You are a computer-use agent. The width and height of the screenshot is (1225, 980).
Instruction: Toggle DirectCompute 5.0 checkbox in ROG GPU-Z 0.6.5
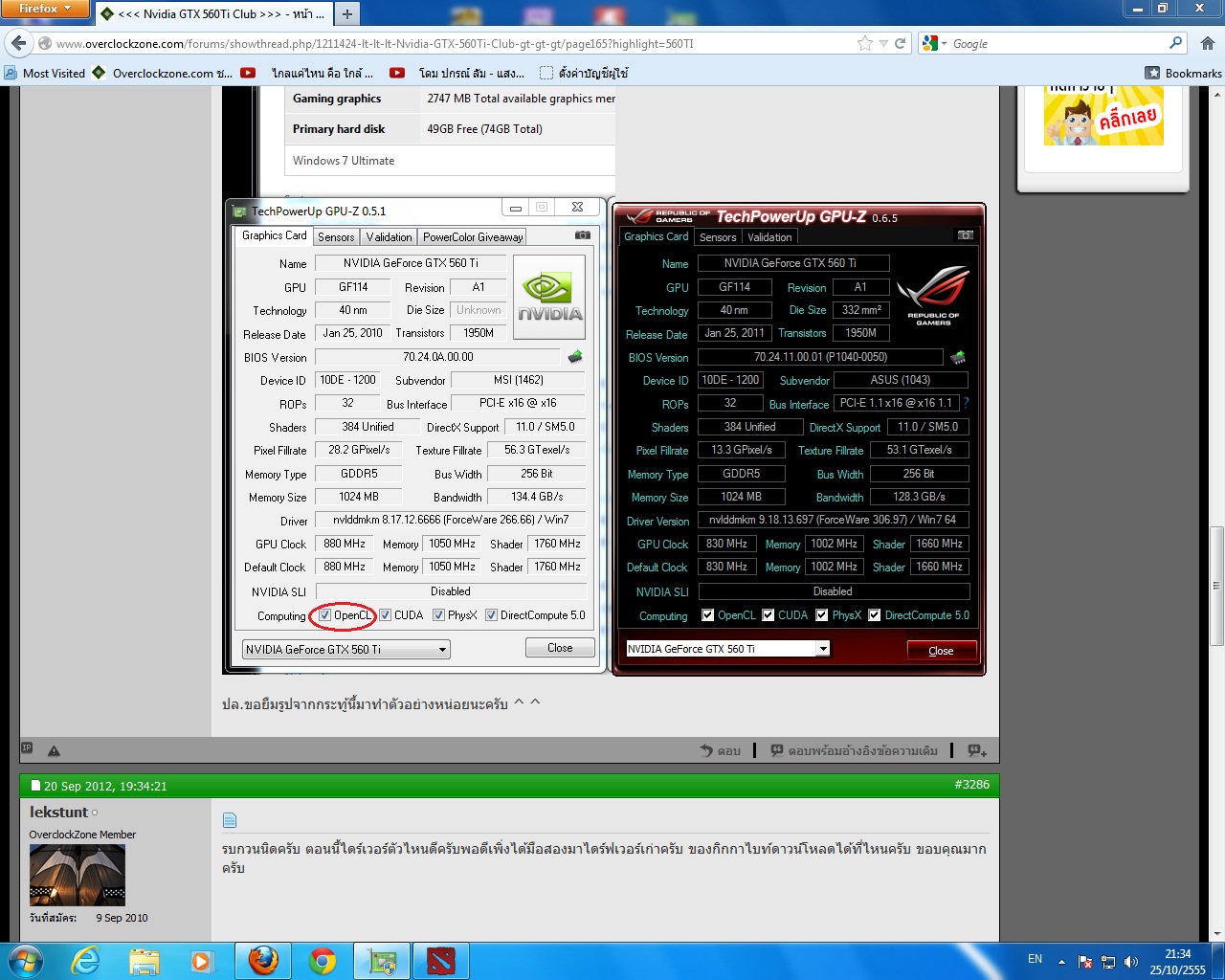[x=874, y=615]
